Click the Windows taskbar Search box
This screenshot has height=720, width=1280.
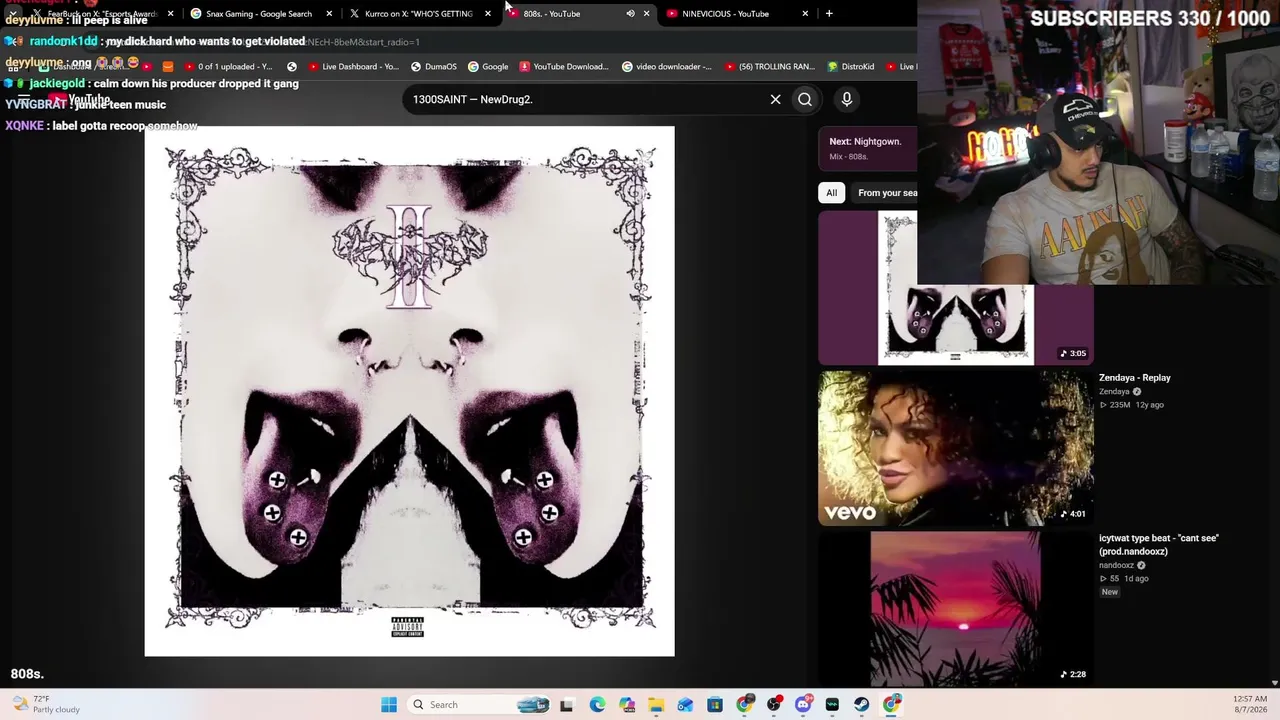click(x=479, y=705)
